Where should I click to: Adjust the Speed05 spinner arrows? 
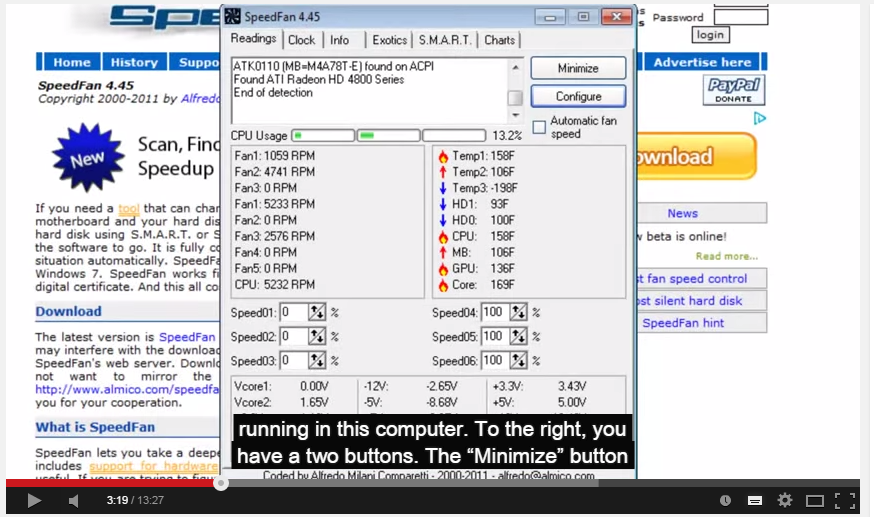coord(518,336)
